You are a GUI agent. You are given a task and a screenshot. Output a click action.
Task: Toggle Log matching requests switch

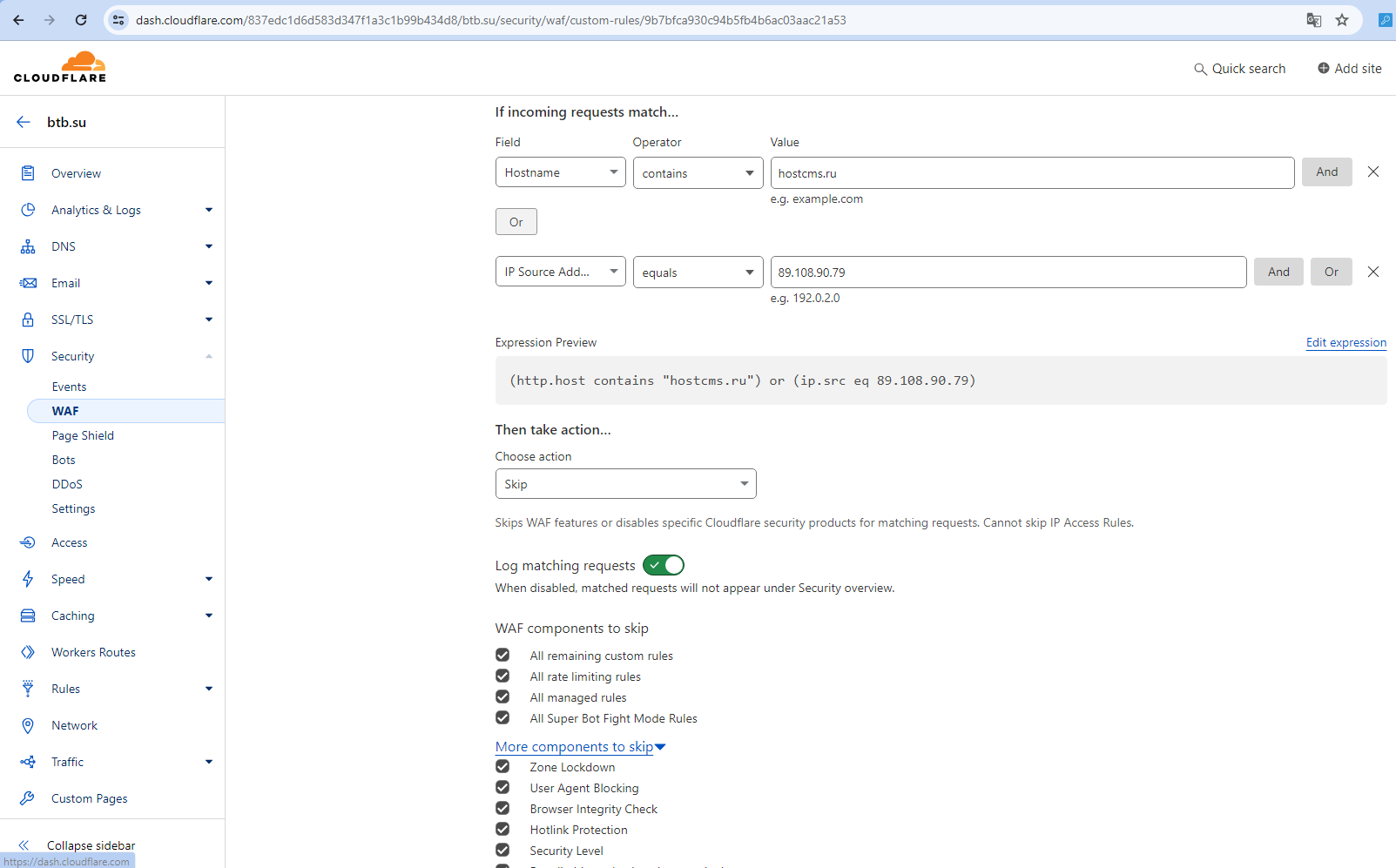664,565
